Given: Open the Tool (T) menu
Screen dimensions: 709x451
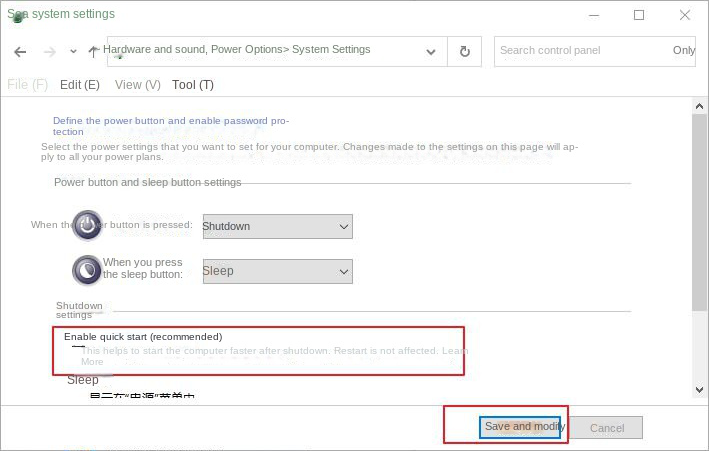Looking at the screenshot, I should click(x=193, y=85).
